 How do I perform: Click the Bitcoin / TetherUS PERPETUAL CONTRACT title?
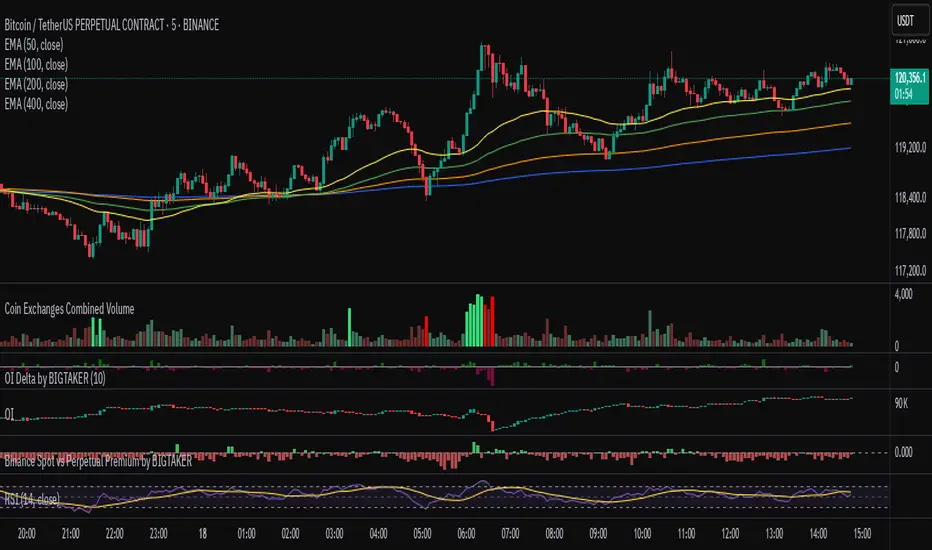(112, 25)
